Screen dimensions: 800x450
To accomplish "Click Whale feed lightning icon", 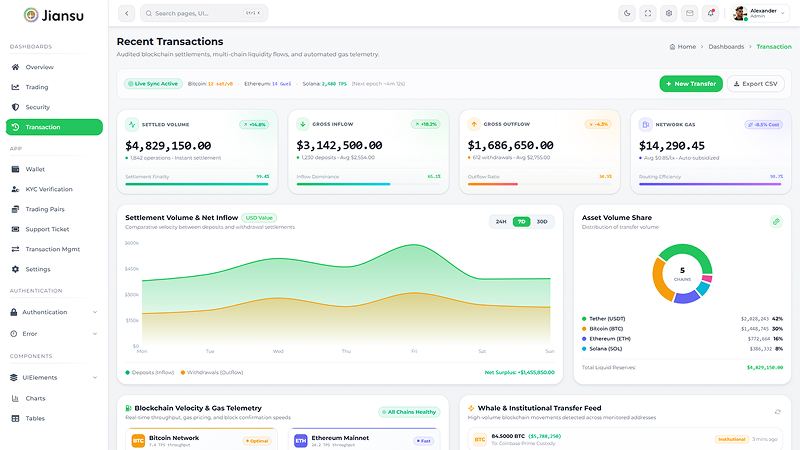I will 471,408.
